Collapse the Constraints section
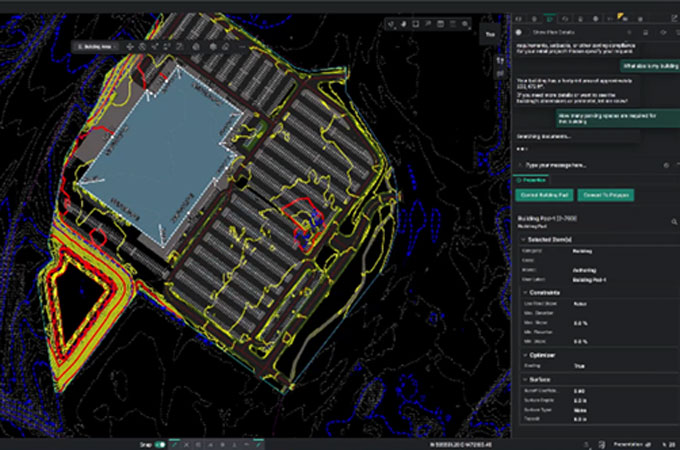Screen dimensions: 680x450 click(x=523, y=292)
